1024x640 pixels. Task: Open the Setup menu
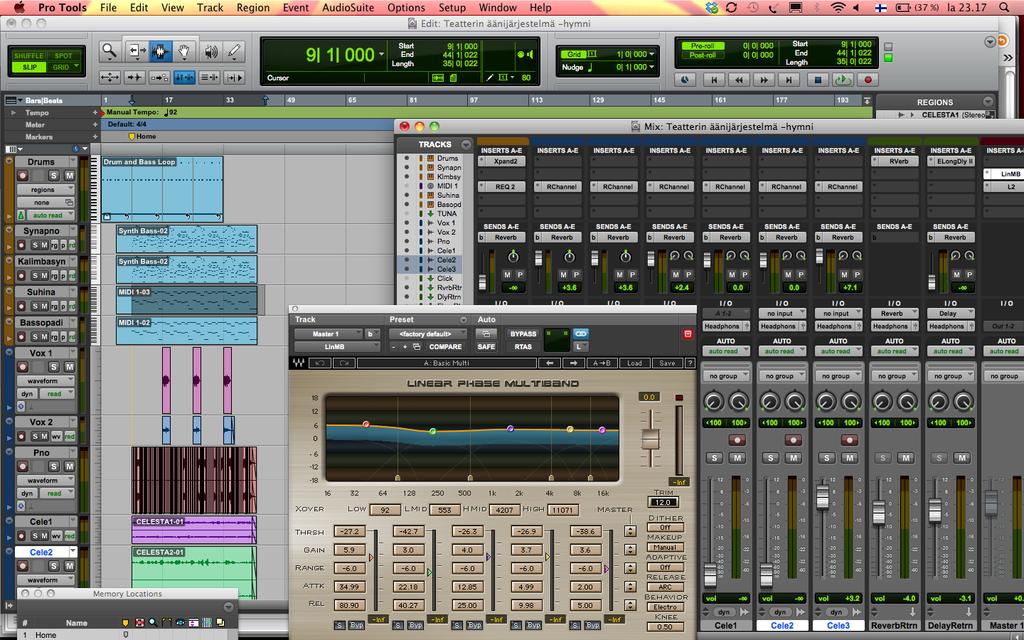(452, 8)
